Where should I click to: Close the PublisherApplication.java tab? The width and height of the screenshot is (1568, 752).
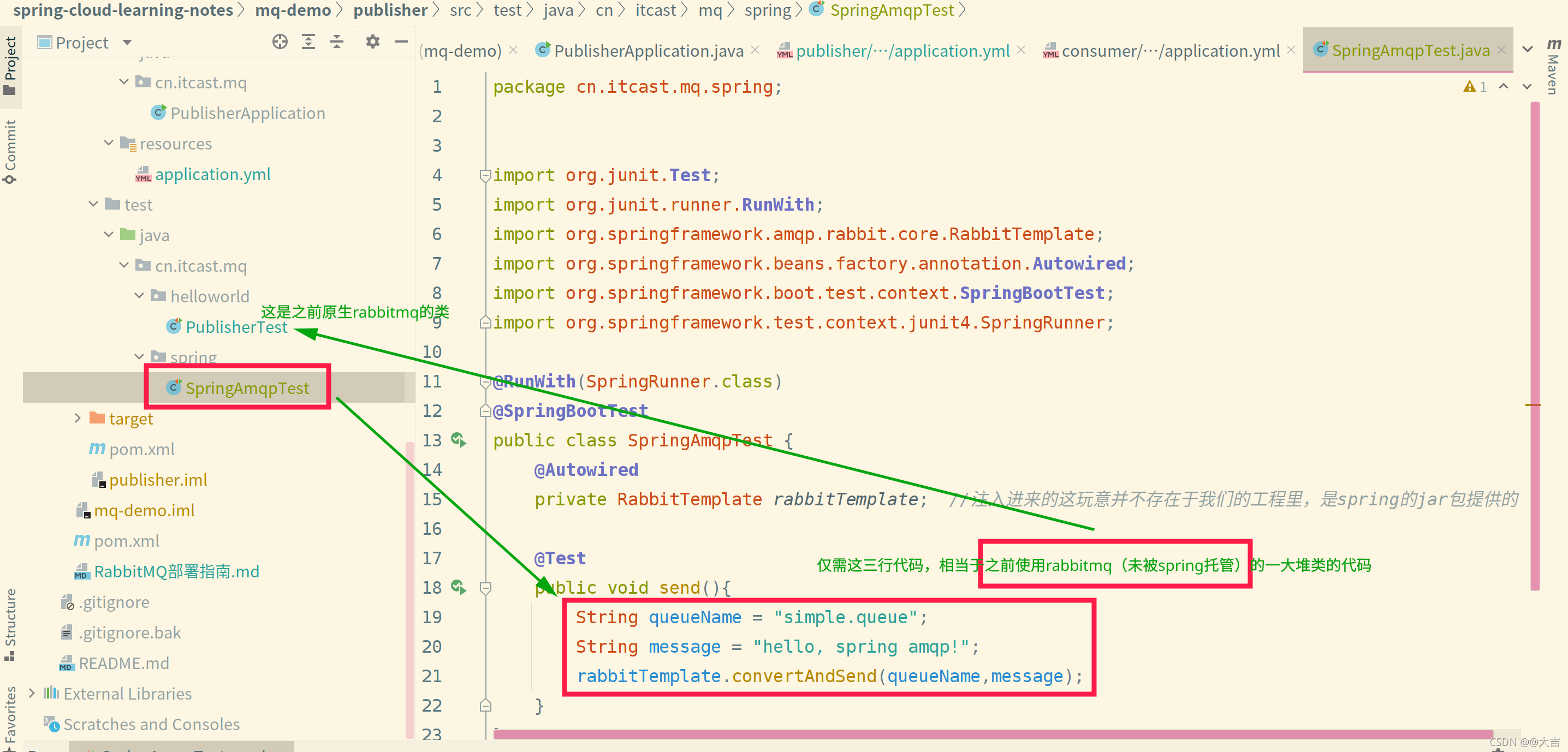click(755, 50)
